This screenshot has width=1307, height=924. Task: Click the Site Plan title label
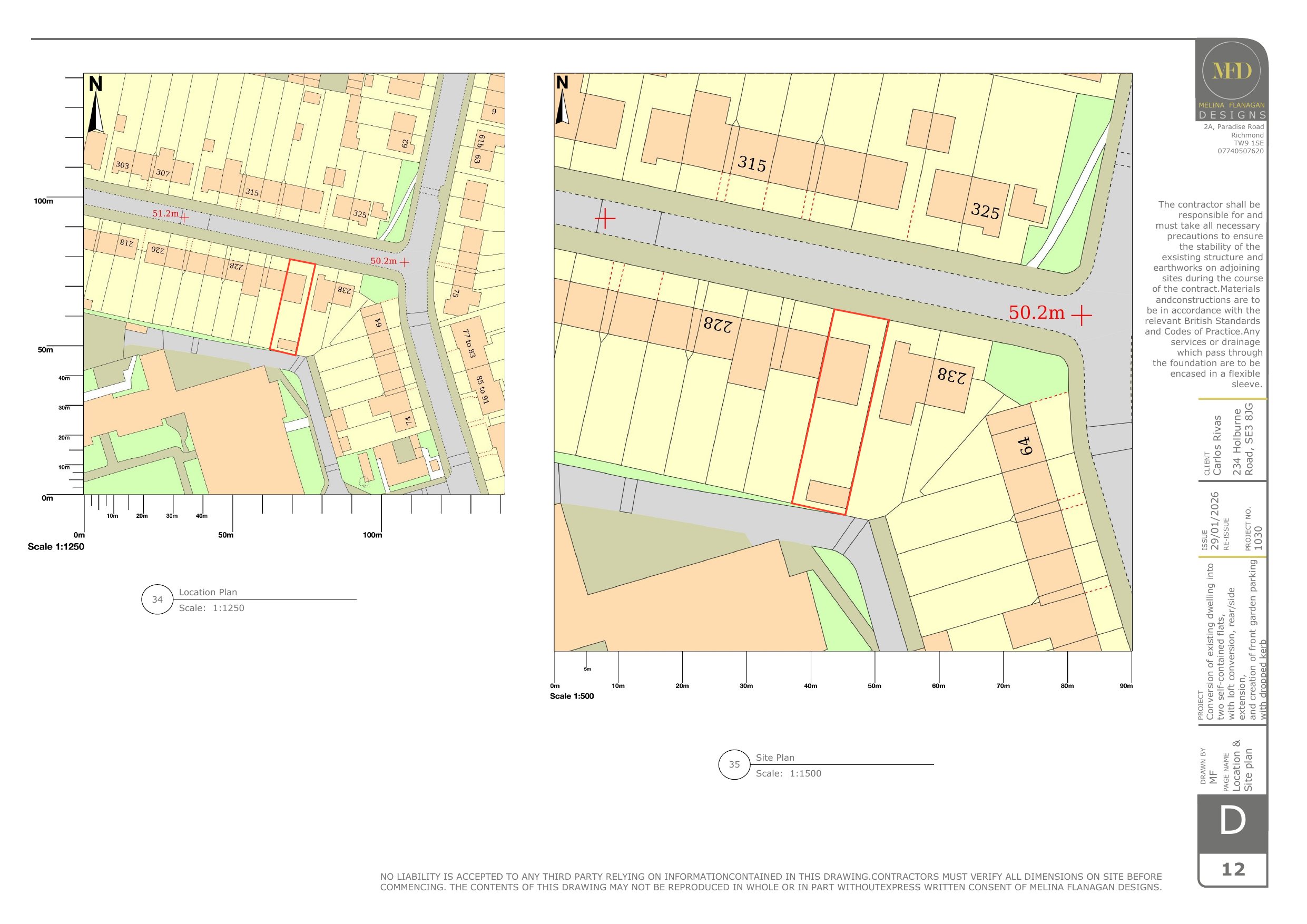coord(775,757)
